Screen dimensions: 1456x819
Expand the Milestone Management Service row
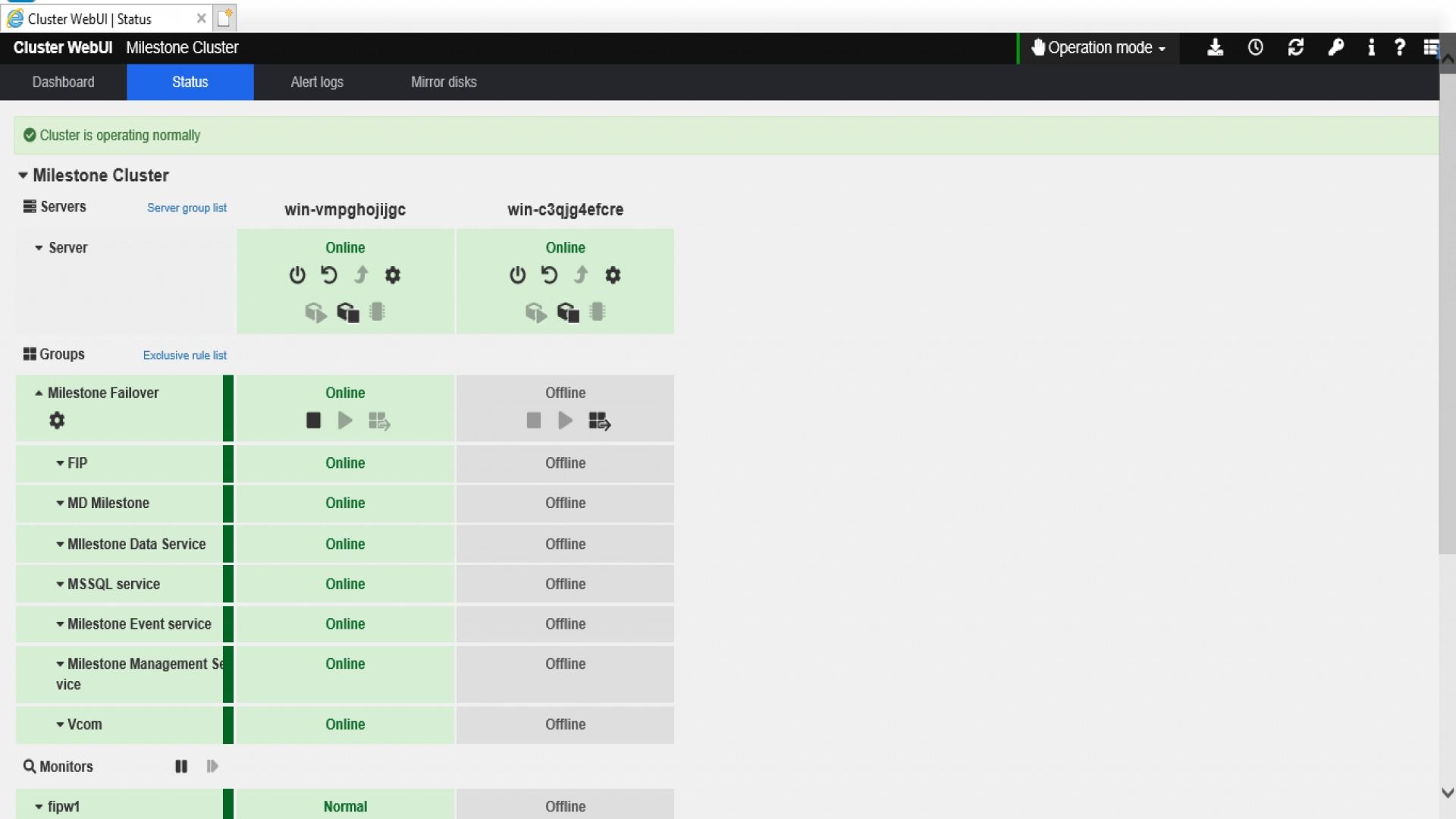(x=60, y=664)
